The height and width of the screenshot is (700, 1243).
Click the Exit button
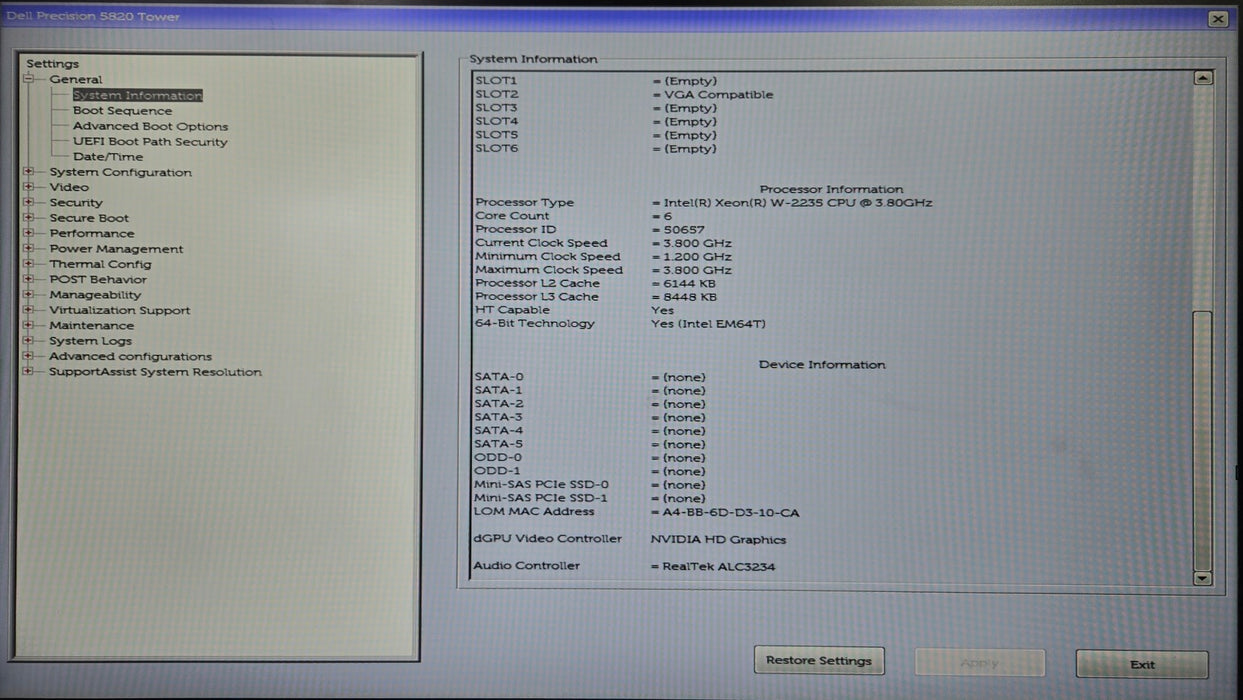coord(1142,664)
